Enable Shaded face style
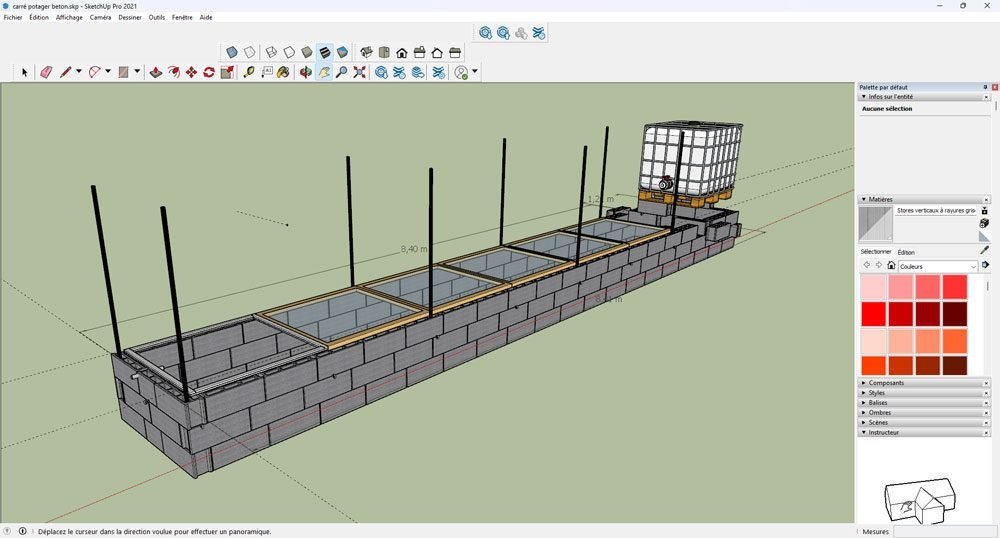The height and width of the screenshot is (538, 1000). coord(307,52)
